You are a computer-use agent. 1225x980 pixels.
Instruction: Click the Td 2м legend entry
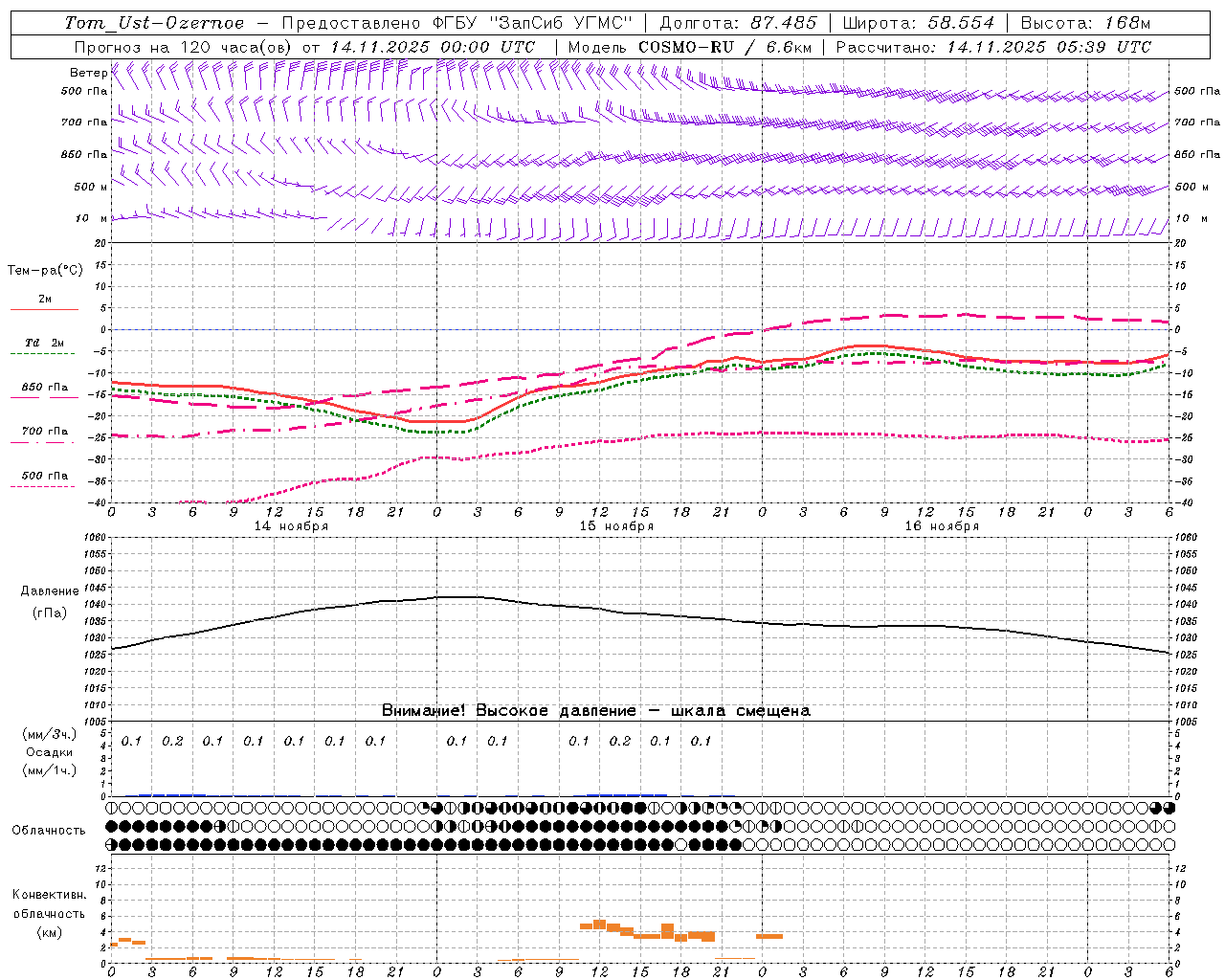pyautogui.click(x=45, y=343)
